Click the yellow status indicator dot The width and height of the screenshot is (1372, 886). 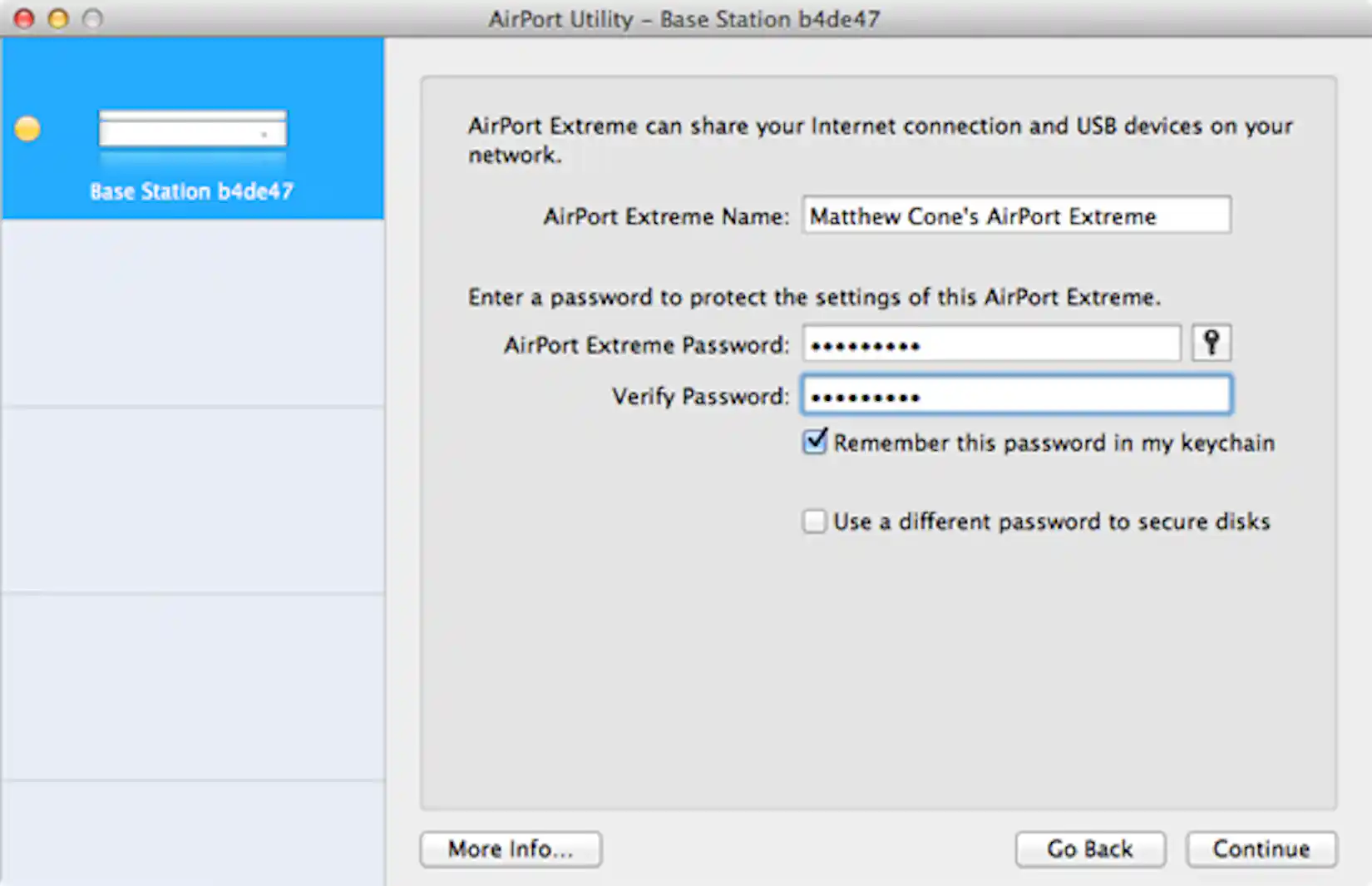click(x=27, y=128)
